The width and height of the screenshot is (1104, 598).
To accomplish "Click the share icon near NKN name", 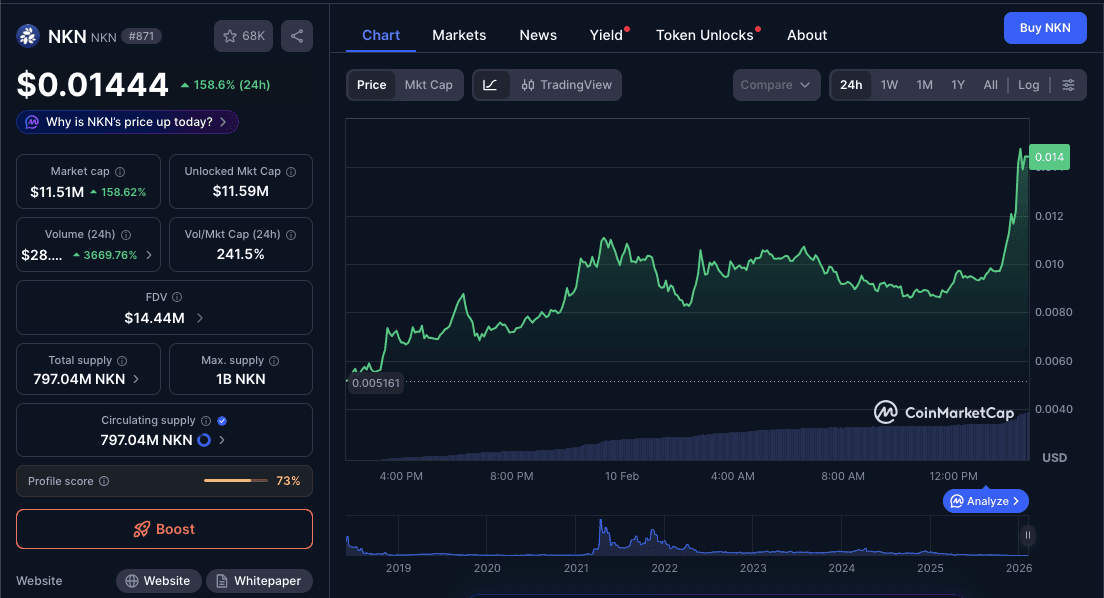I will point(297,35).
